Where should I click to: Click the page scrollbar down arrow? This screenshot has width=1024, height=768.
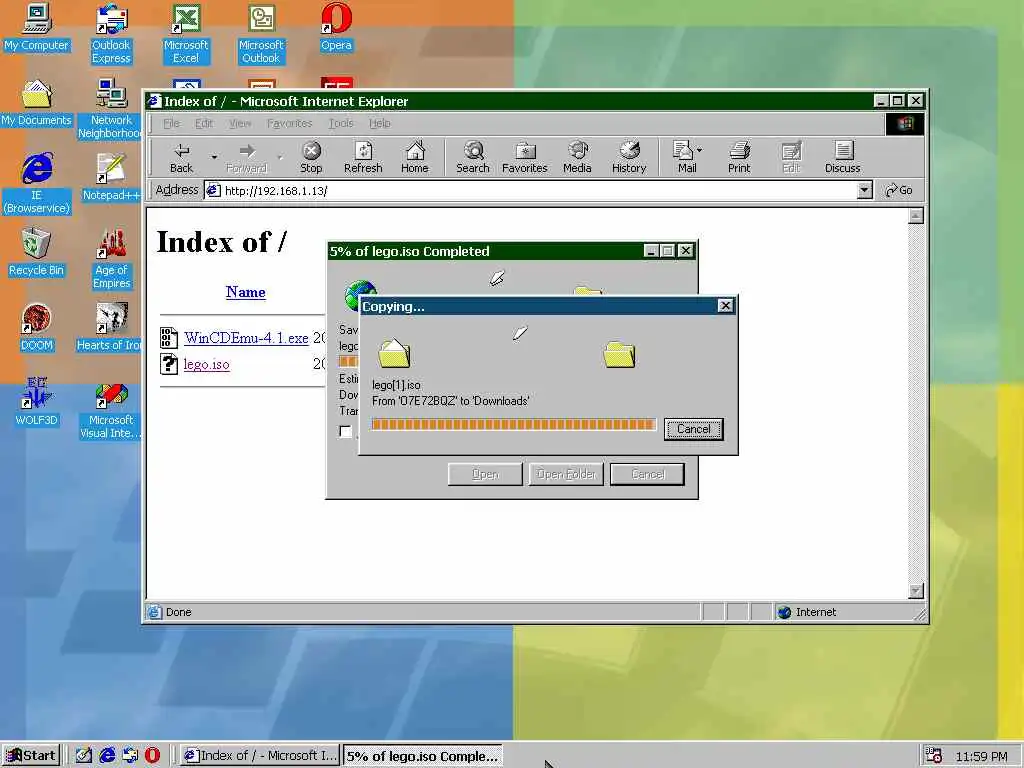tap(916, 590)
